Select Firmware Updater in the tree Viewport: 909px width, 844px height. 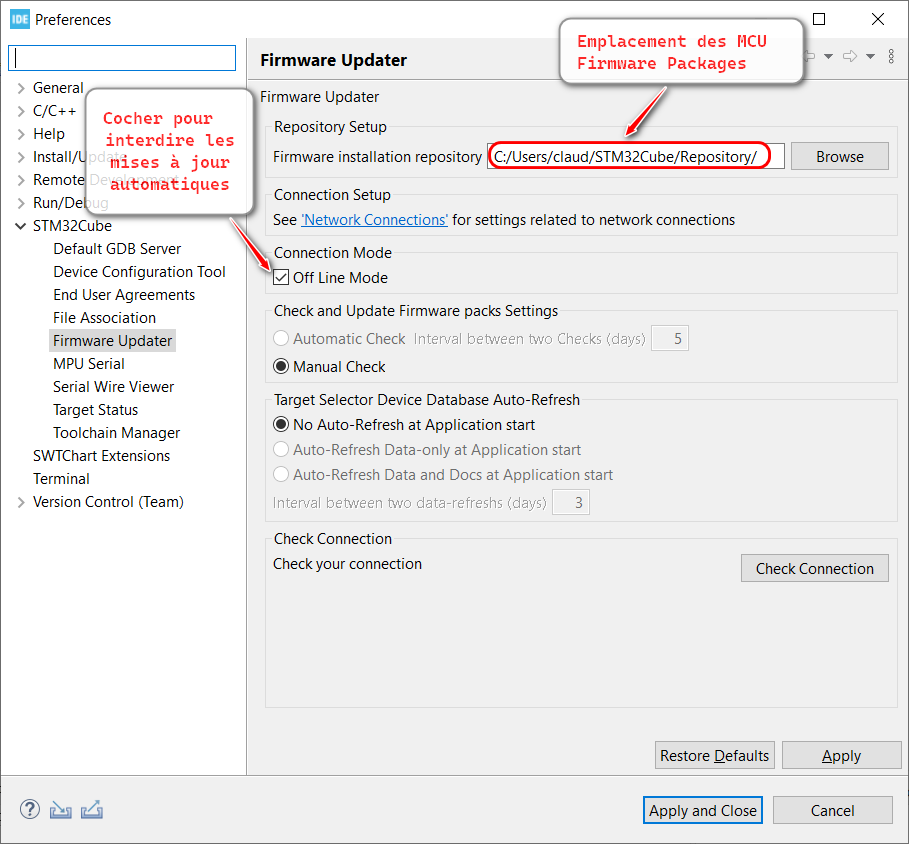[x=112, y=341]
